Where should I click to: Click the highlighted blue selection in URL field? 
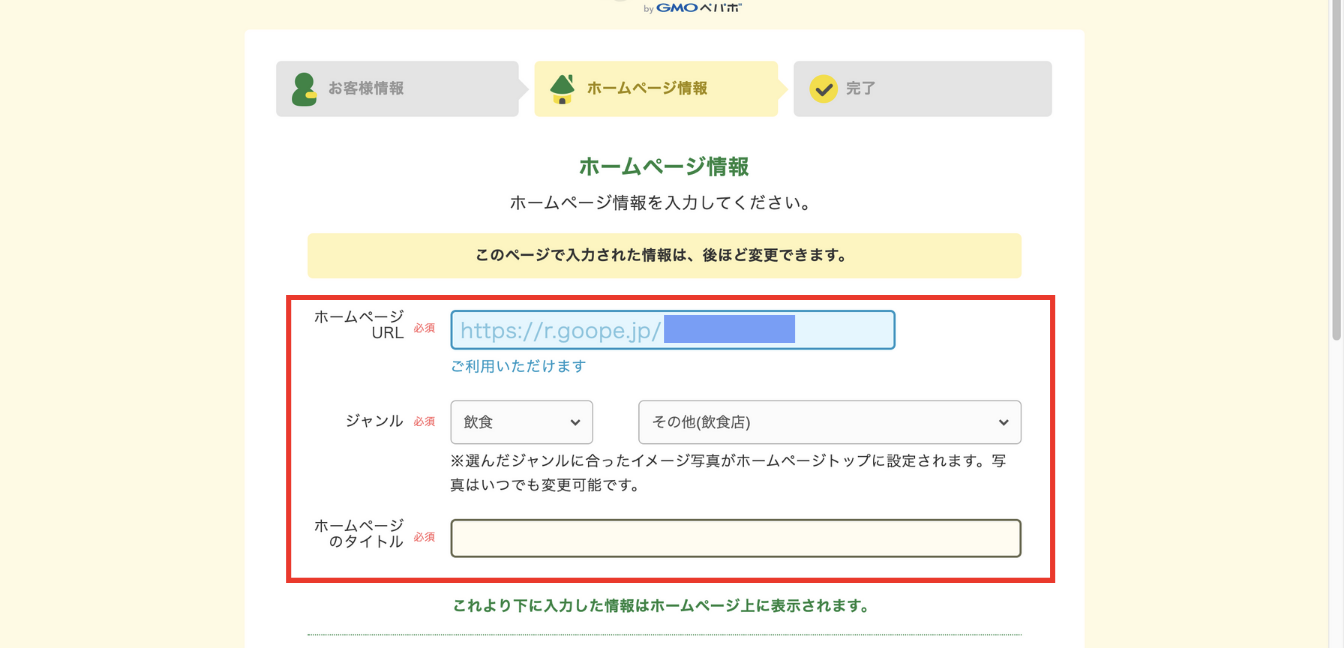coord(729,330)
